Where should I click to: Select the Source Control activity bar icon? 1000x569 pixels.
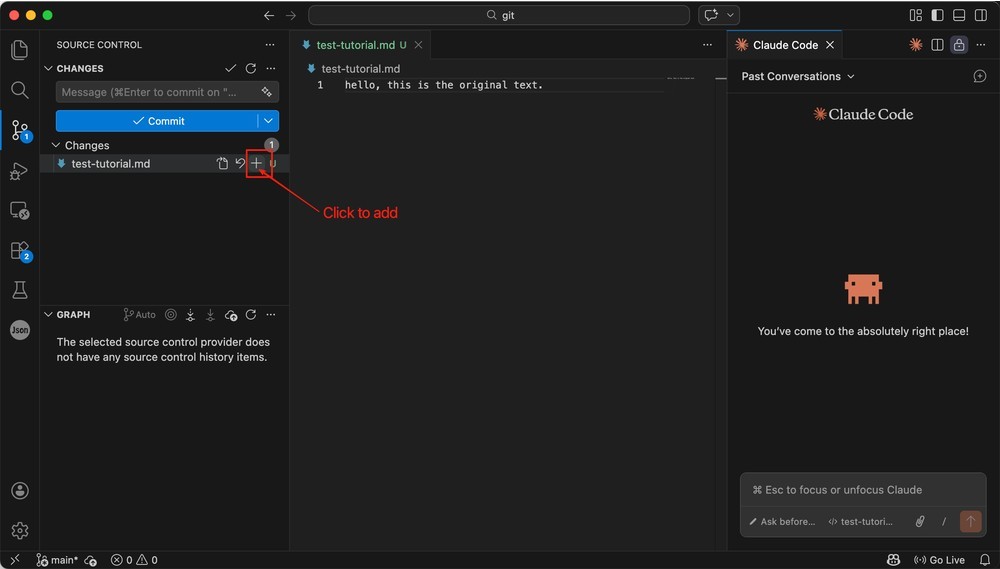point(20,130)
